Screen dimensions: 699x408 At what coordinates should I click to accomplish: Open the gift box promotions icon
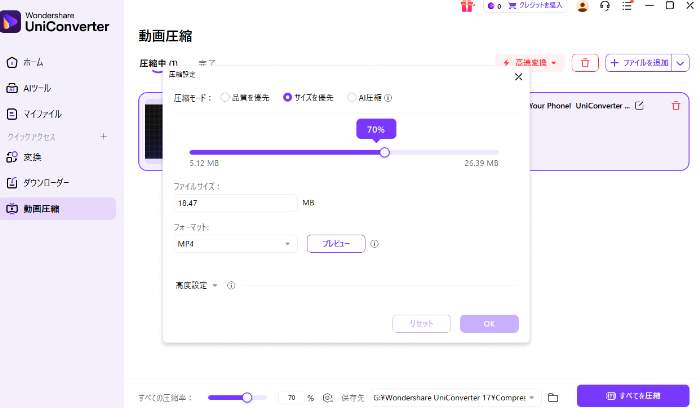coord(467,6)
